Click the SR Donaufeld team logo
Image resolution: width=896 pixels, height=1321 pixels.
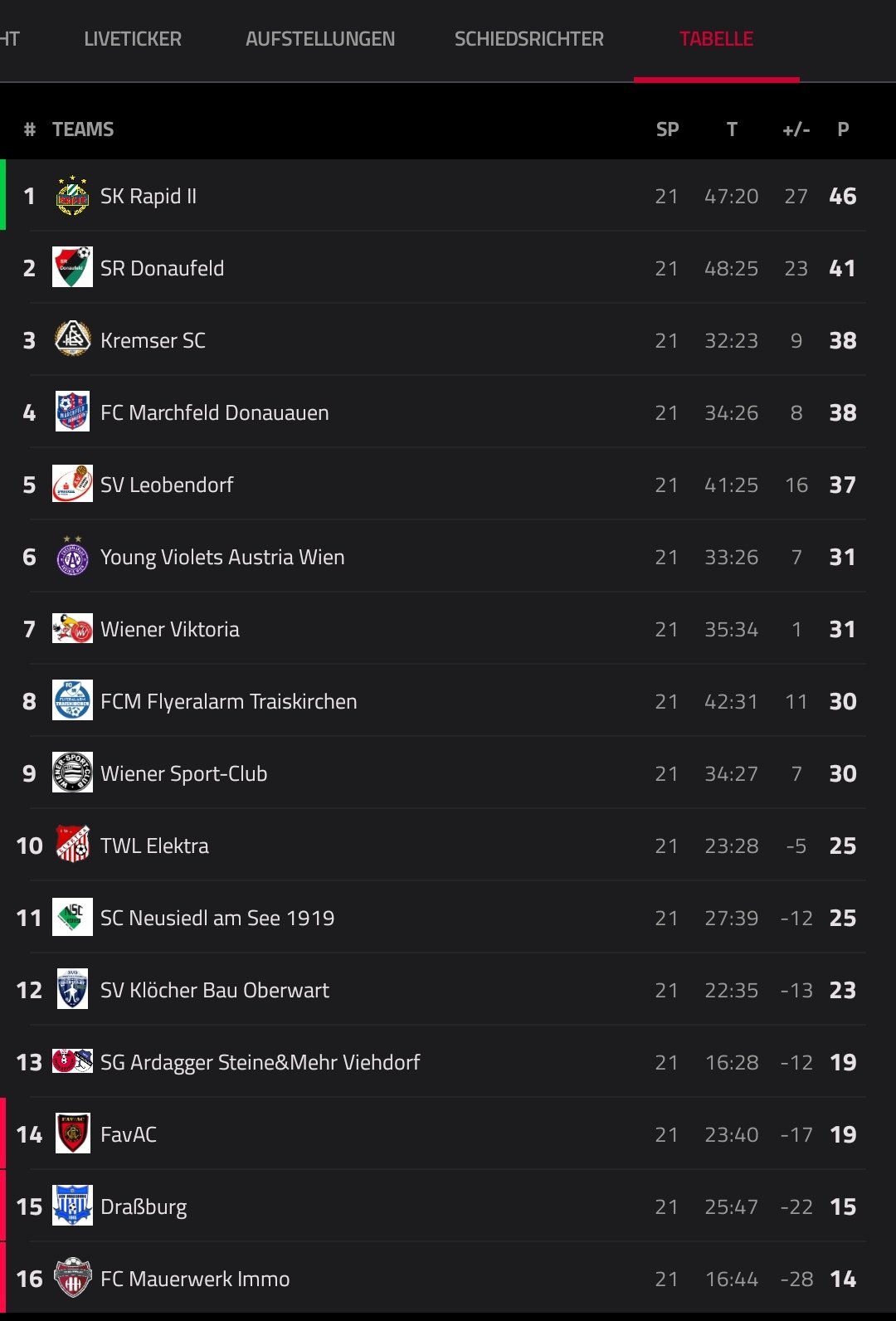point(72,267)
